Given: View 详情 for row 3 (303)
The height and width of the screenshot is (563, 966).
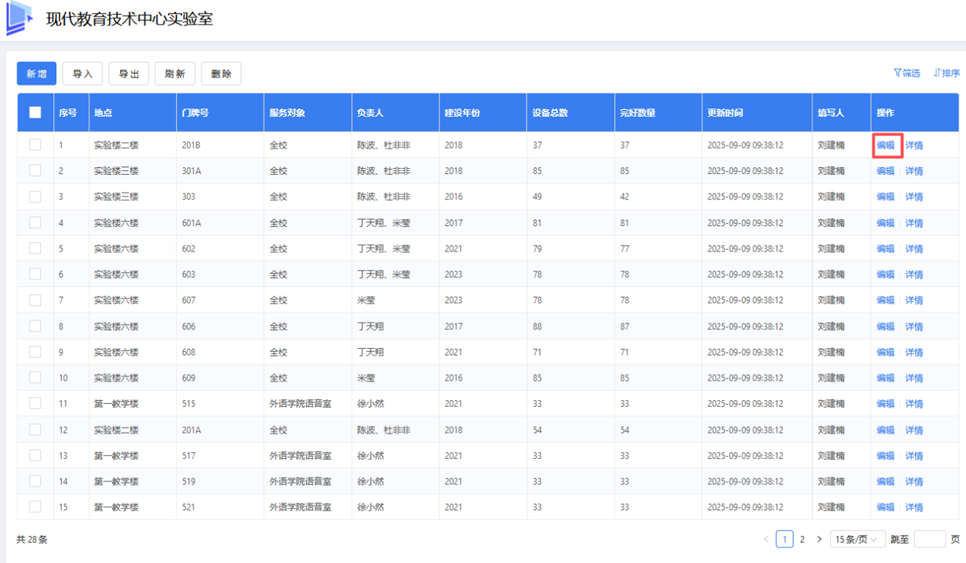Looking at the screenshot, I should tap(914, 197).
